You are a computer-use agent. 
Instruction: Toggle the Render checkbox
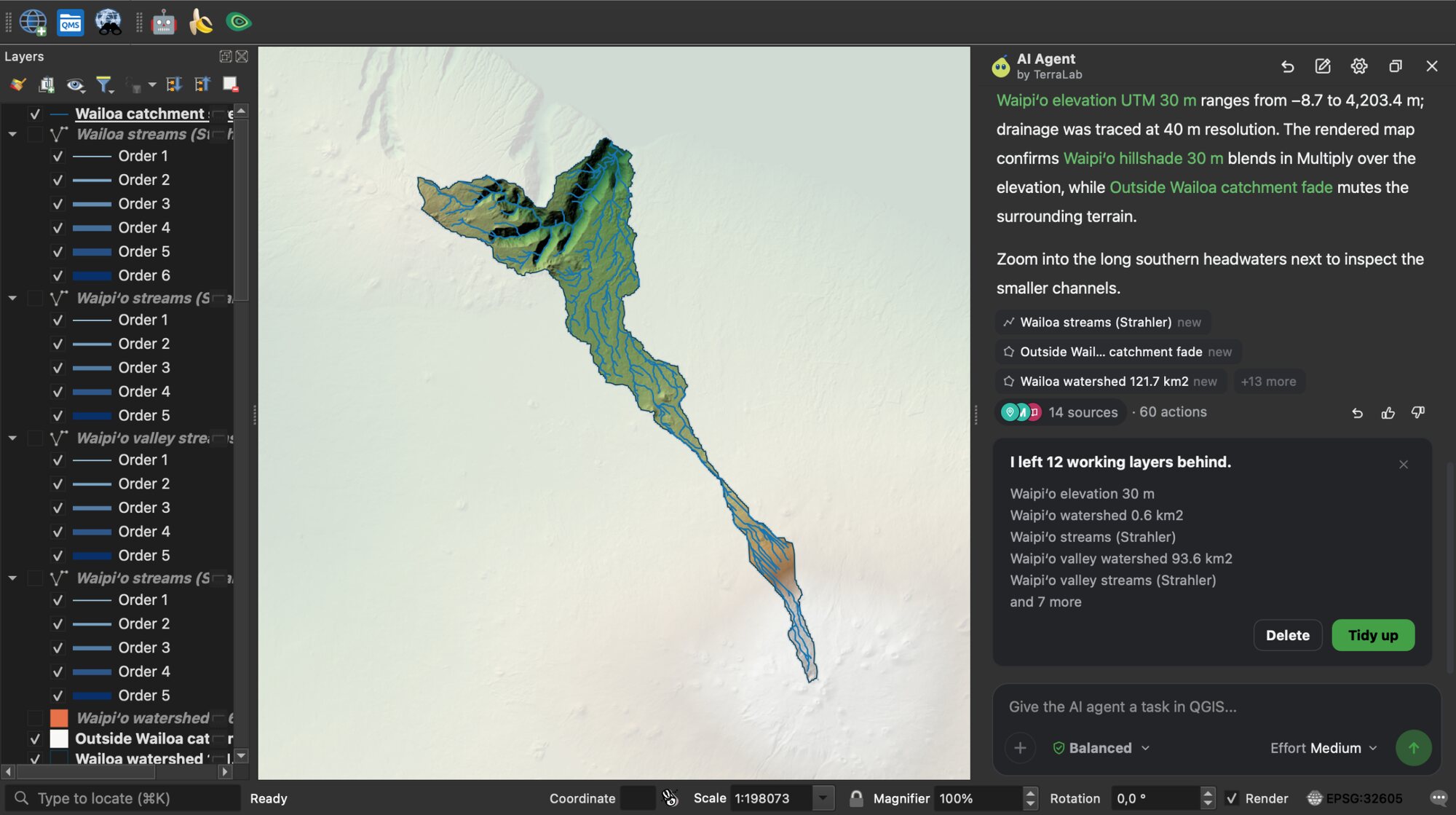1232,798
